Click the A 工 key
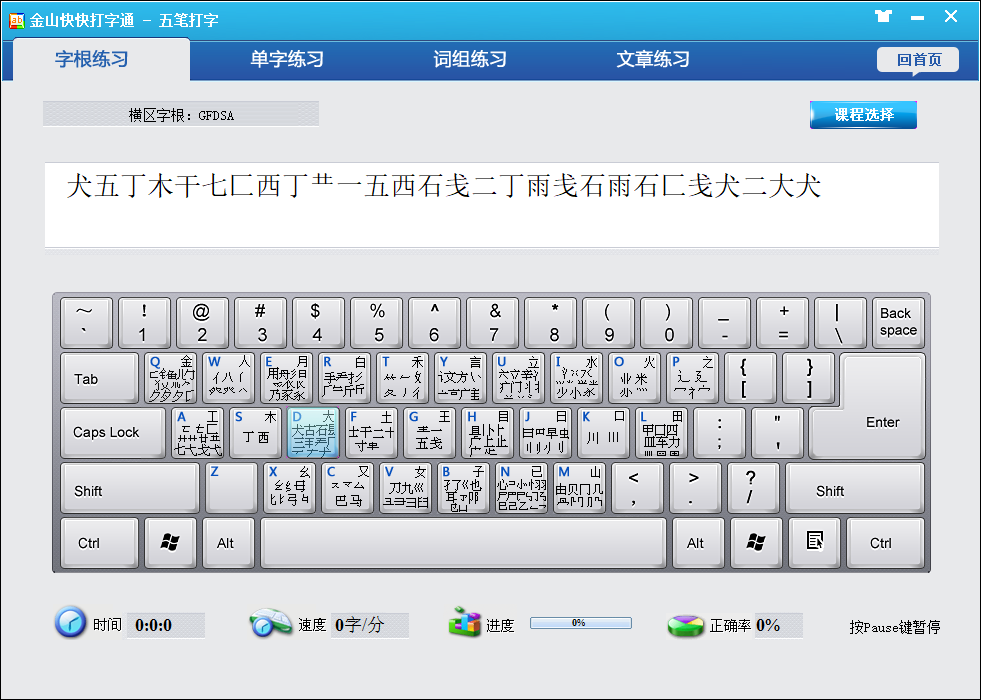Image resolution: width=981 pixels, height=700 pixels. (198, 432)
